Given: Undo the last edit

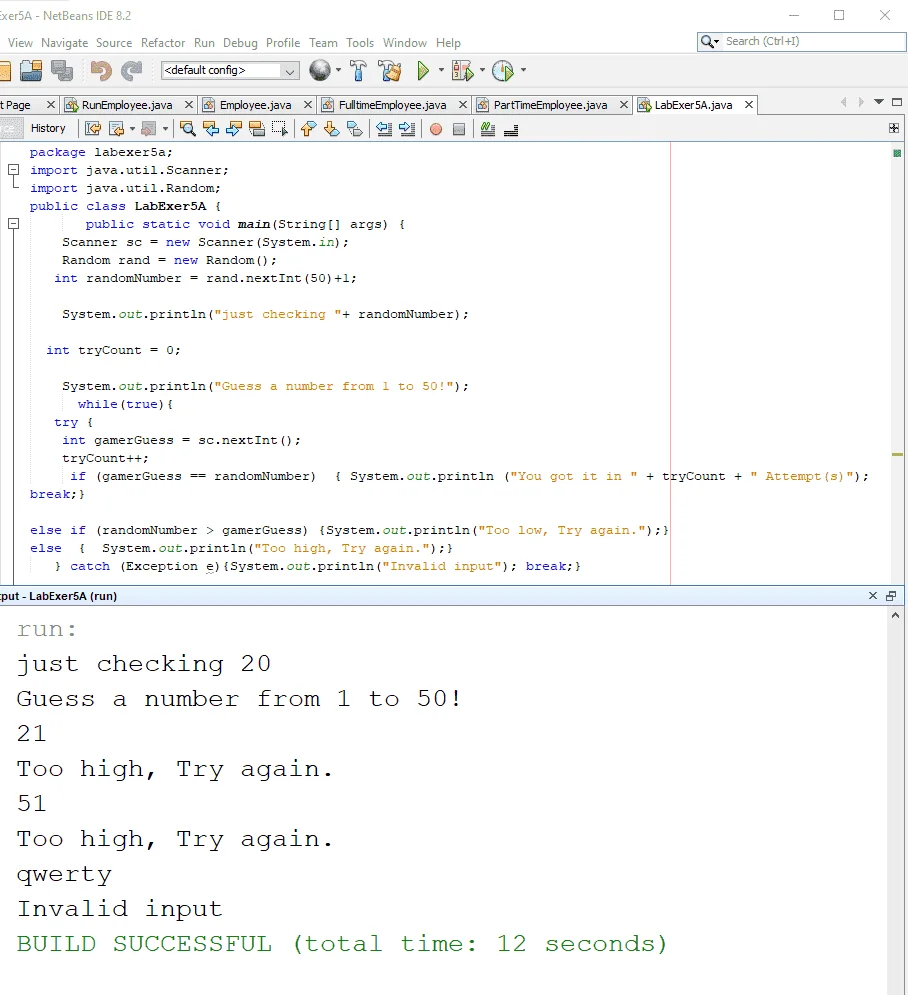Looking at the screenshot, I should (101, 70).
